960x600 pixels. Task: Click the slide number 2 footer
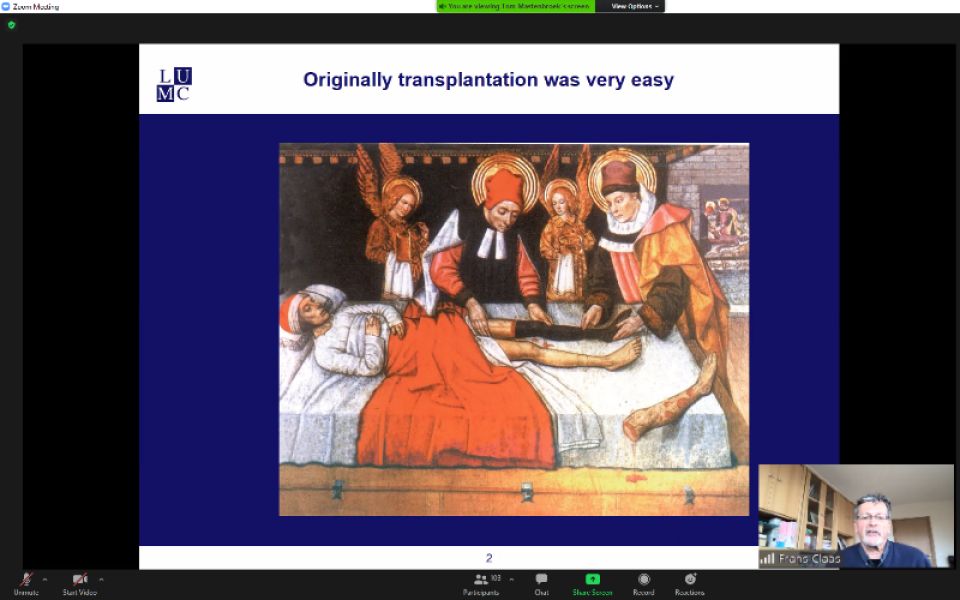point(489,558)
